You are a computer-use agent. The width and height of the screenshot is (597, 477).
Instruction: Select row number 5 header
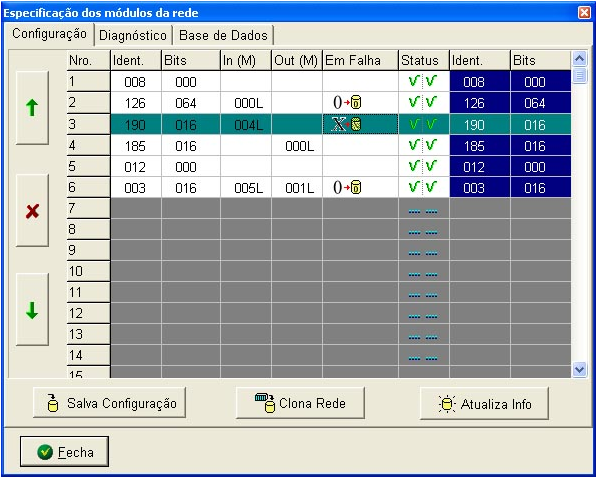[x=89, y=167]
